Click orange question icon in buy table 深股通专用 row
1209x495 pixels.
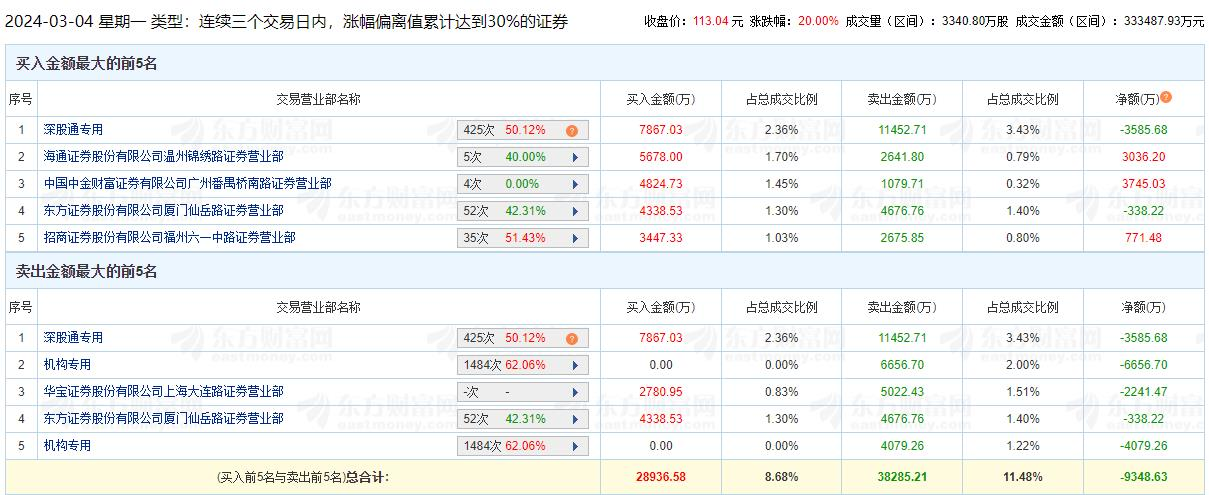point(572,130)
